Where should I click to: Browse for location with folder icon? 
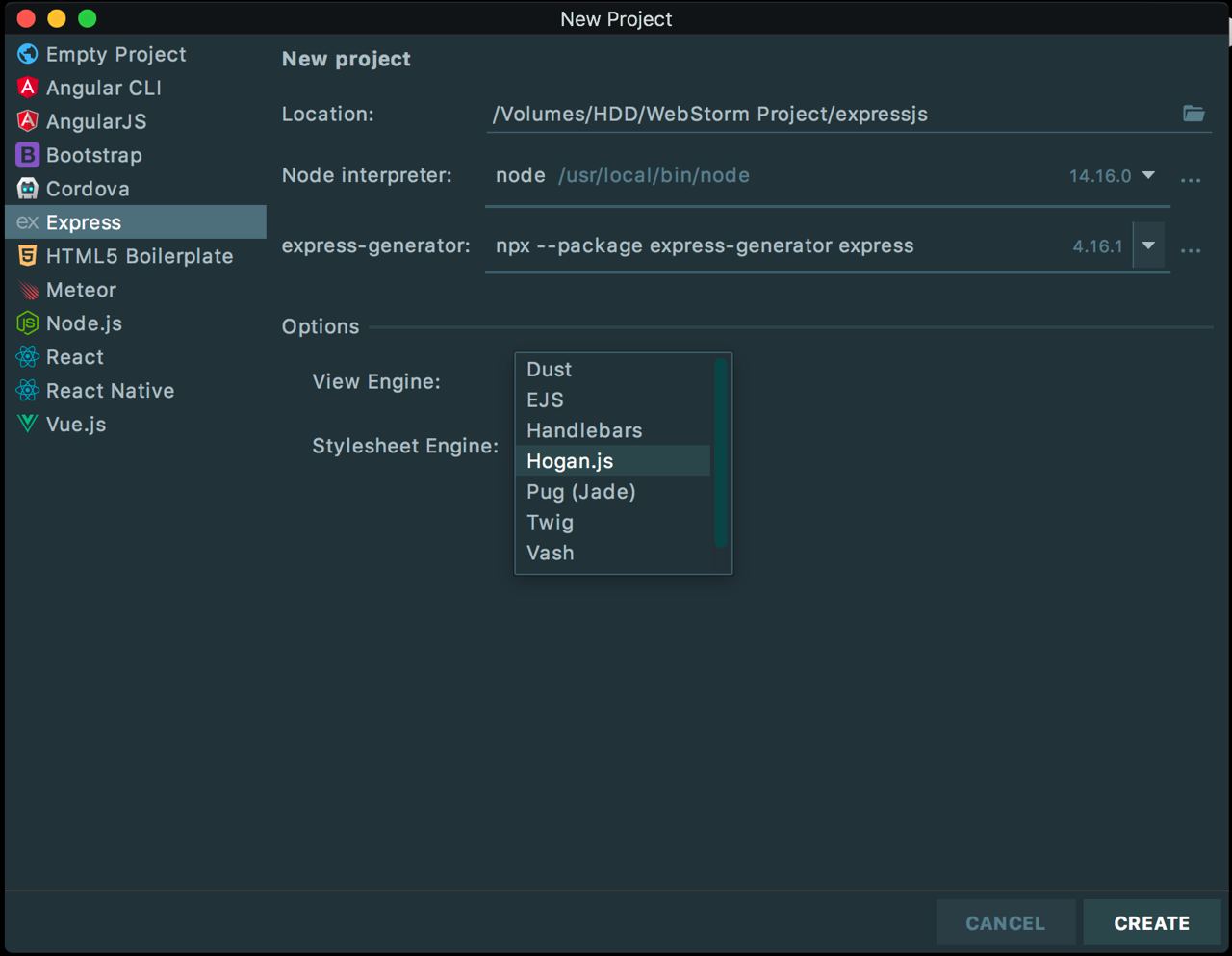point(1193,114)
